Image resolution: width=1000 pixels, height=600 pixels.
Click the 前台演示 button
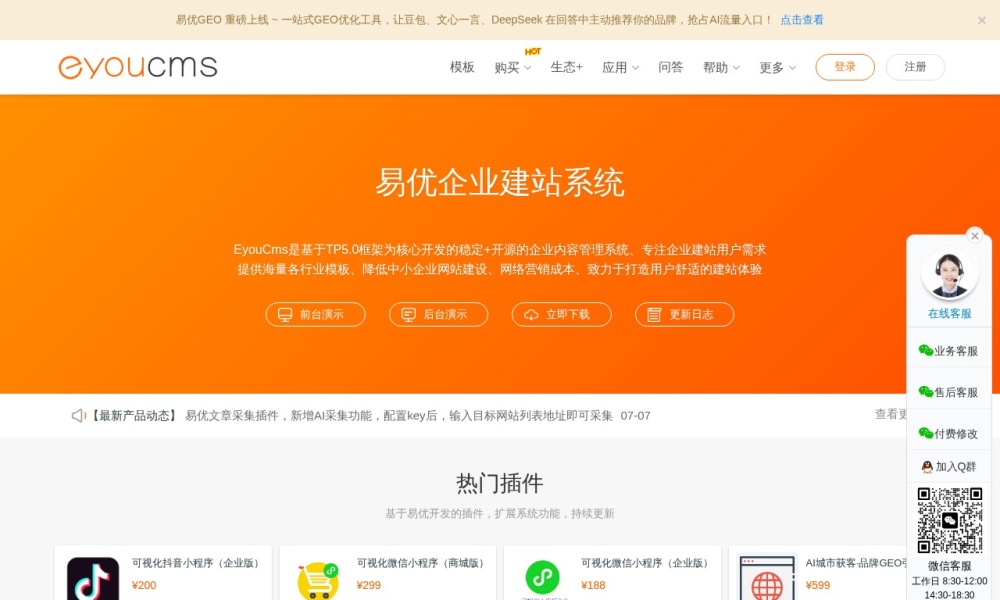click(316, 314)
